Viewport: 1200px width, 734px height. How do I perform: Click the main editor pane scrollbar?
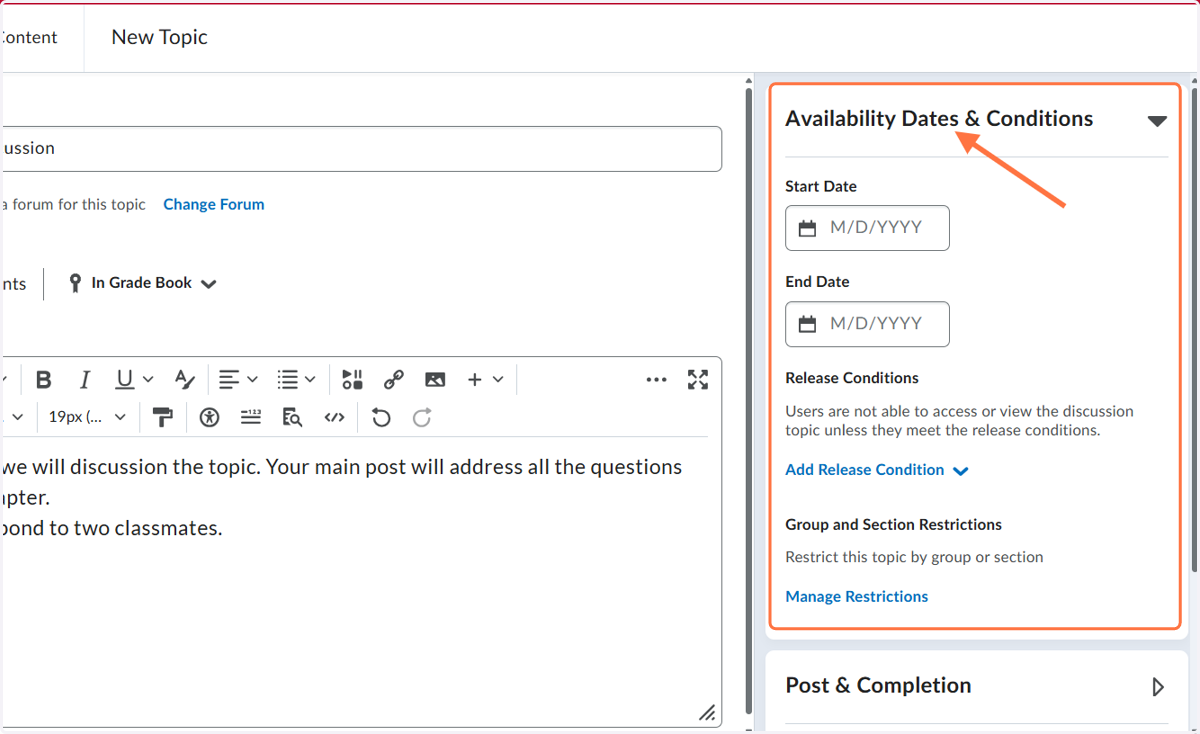point(748,400)
